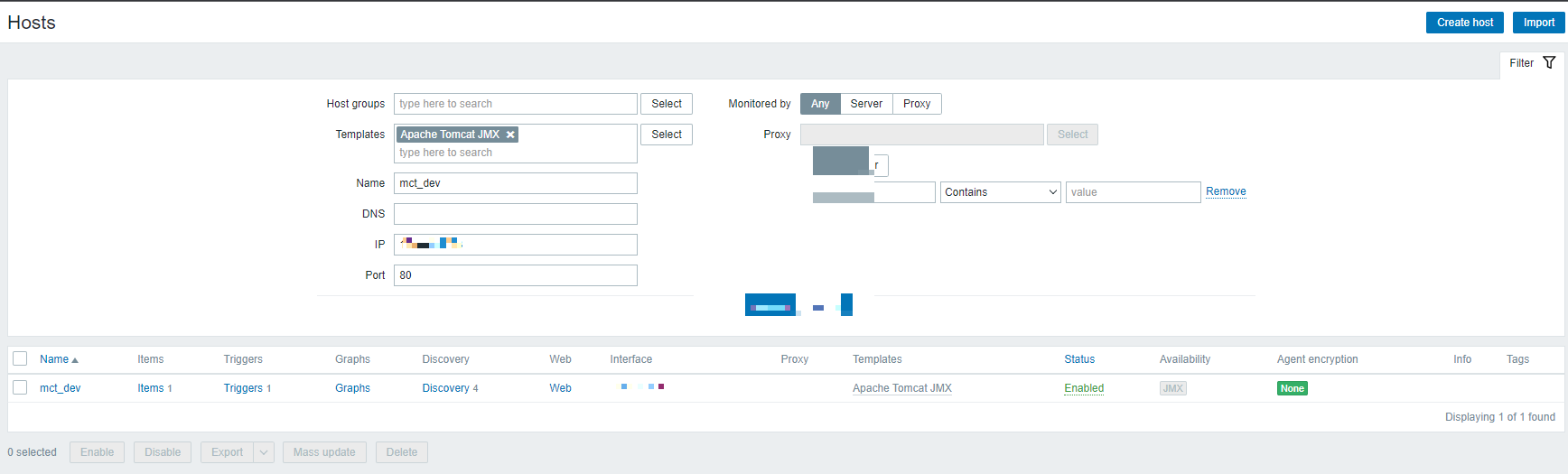
Task: Click the JMX availability badge
Action: coord(1172,388)
